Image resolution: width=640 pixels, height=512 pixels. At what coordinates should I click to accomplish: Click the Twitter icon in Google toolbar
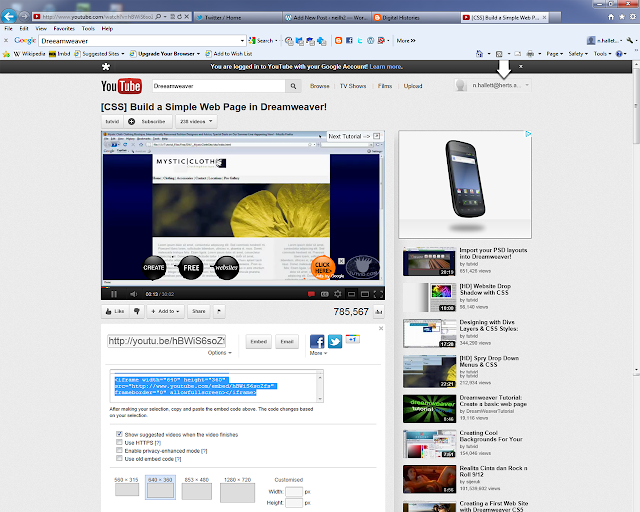360,40
